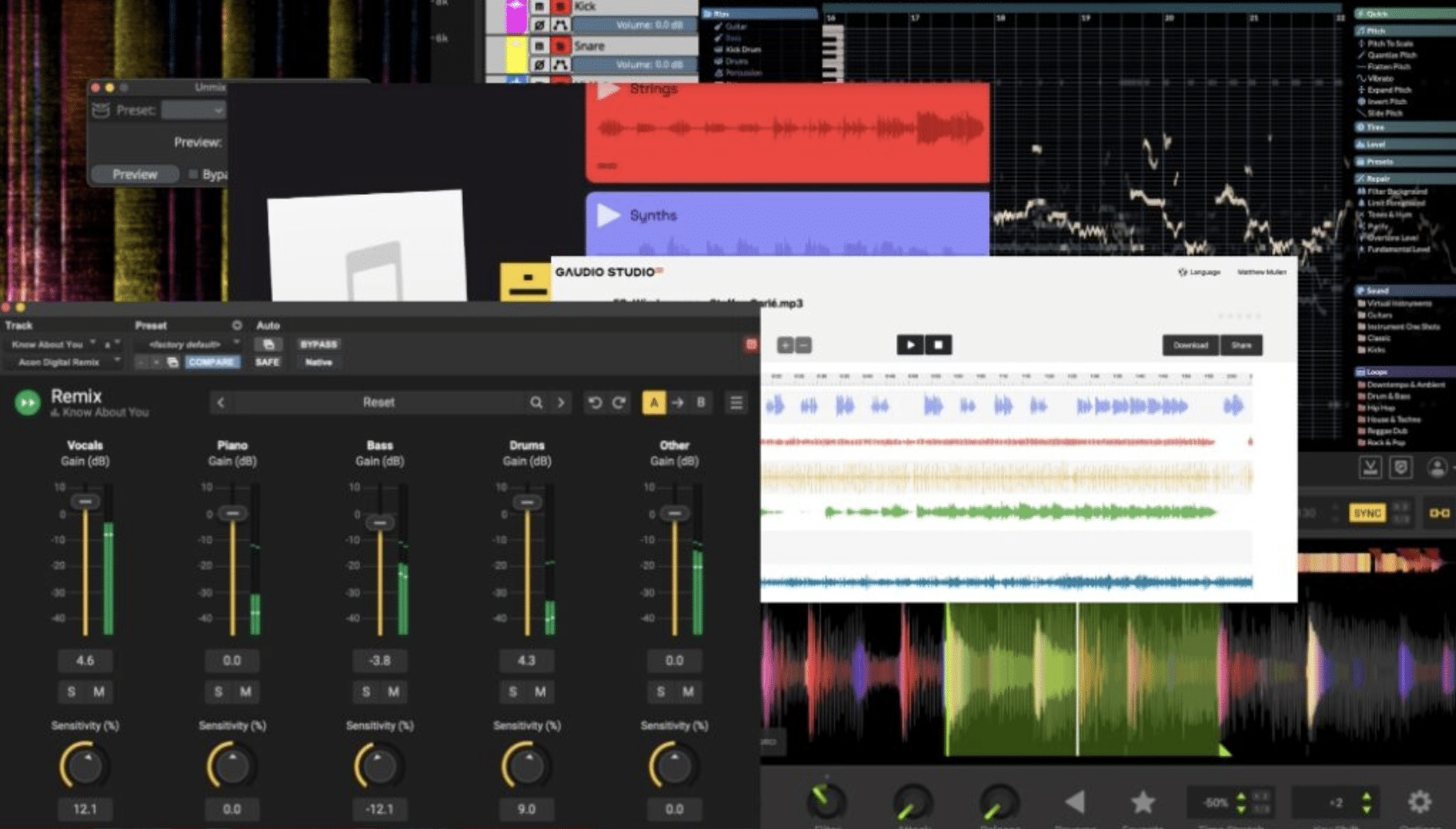Click the undo arrow in Remix
Viewport: 1456px width, 829px height.
(x=595, y=403)
